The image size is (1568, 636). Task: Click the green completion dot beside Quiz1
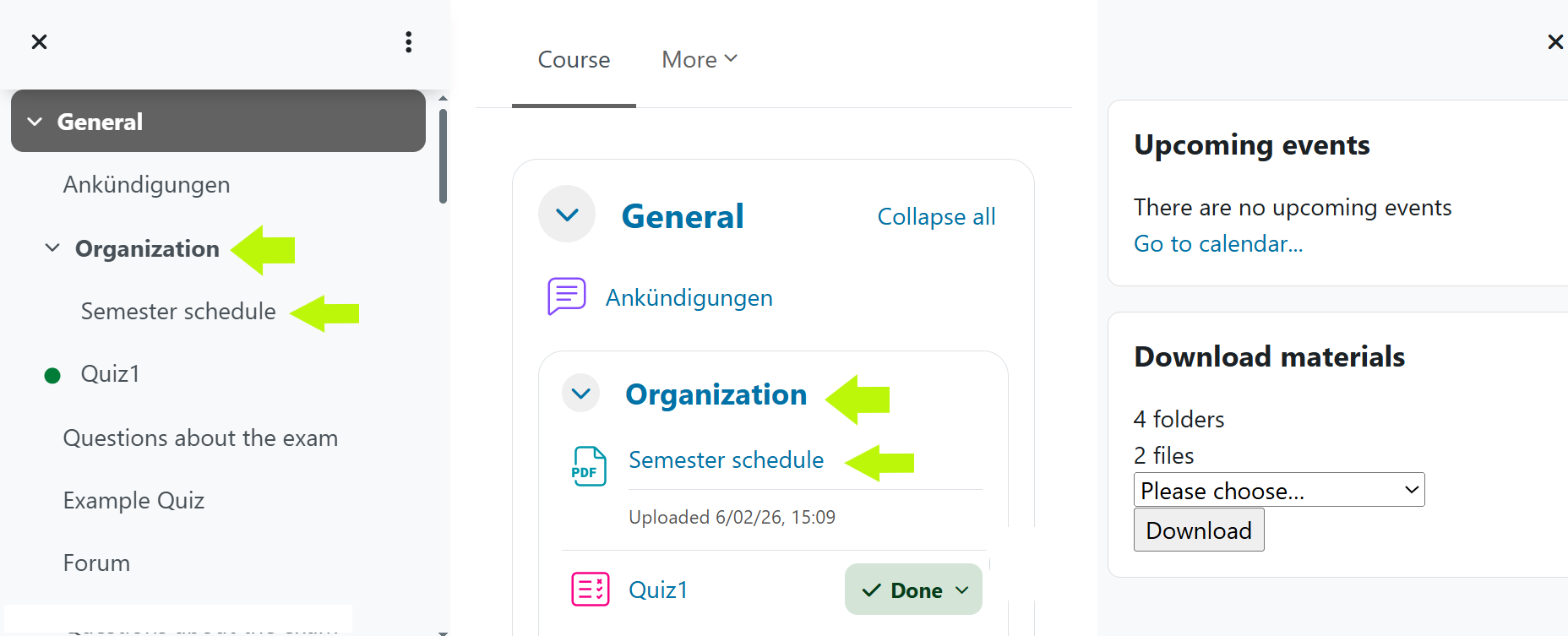click(52, 374)
